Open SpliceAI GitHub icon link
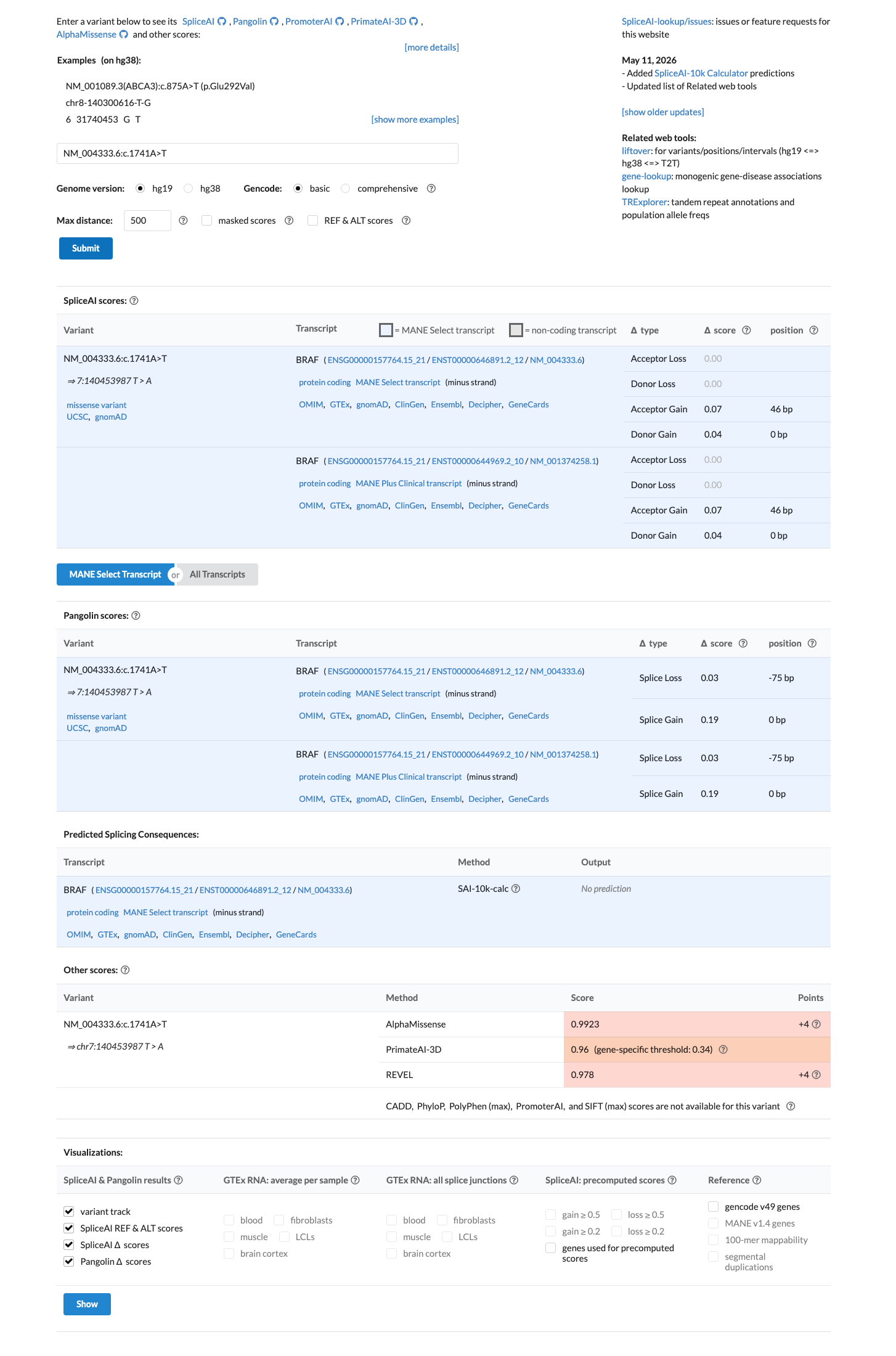This screenshot has height=1356, width=896. pos(222,22)
